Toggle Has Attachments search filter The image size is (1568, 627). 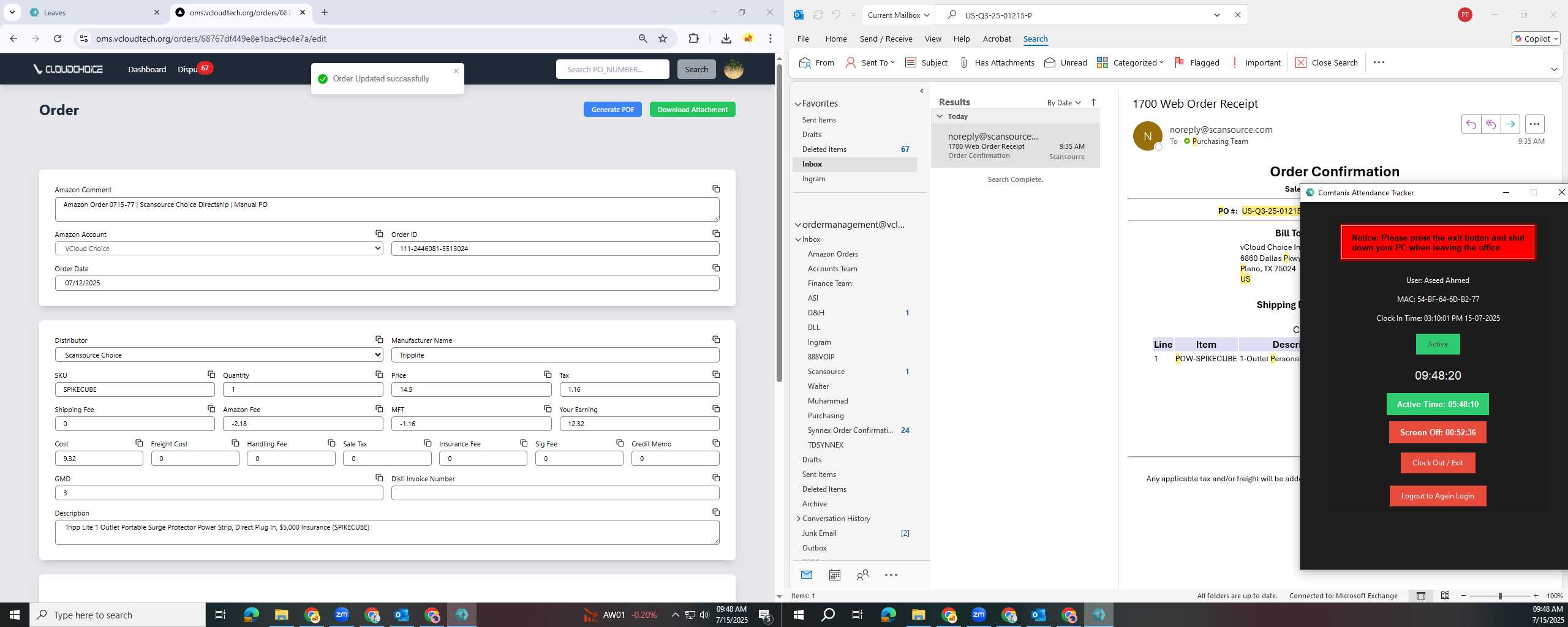(x=997, y=62)
